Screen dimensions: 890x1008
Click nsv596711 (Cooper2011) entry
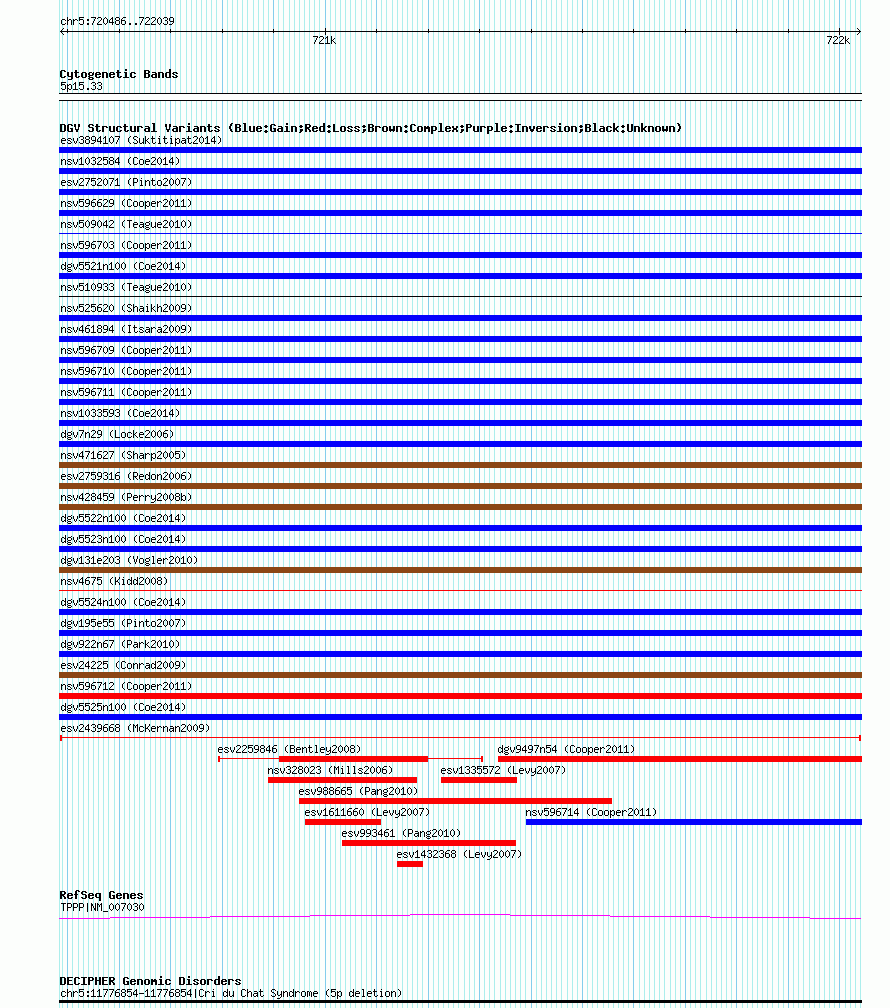point(126,392)
